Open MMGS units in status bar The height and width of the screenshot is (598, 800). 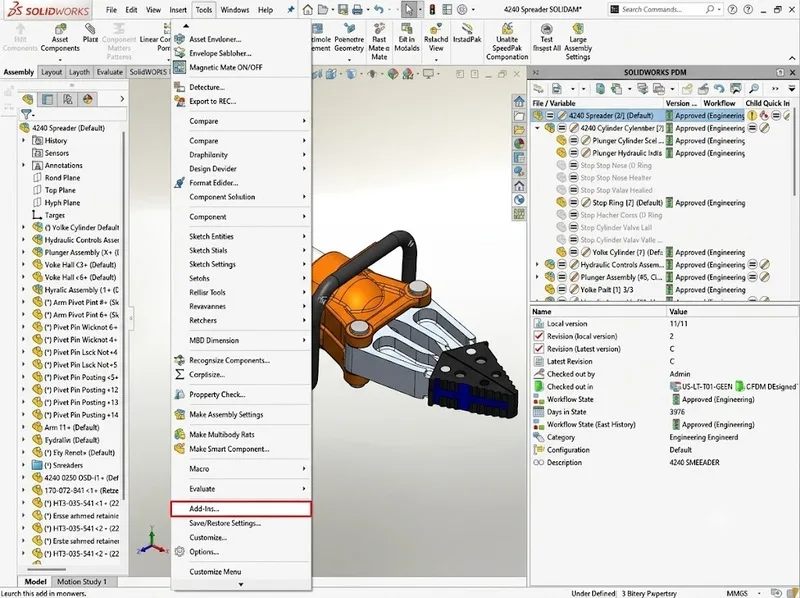737,593
